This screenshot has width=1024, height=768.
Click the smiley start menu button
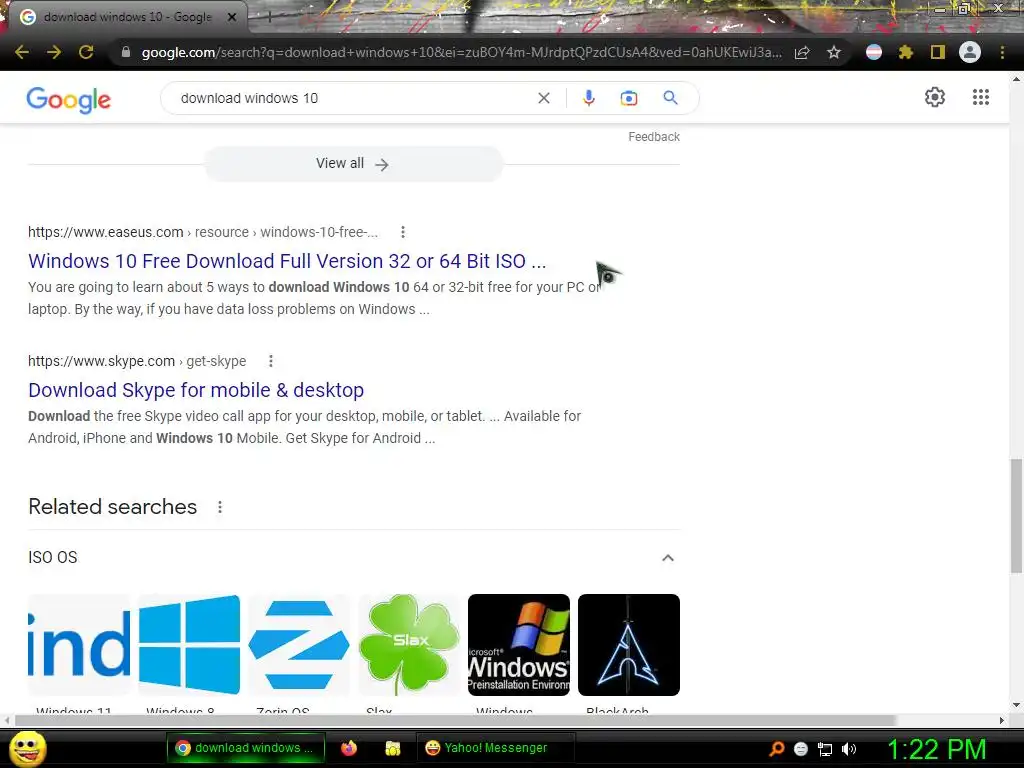click(x=27, y=749)
